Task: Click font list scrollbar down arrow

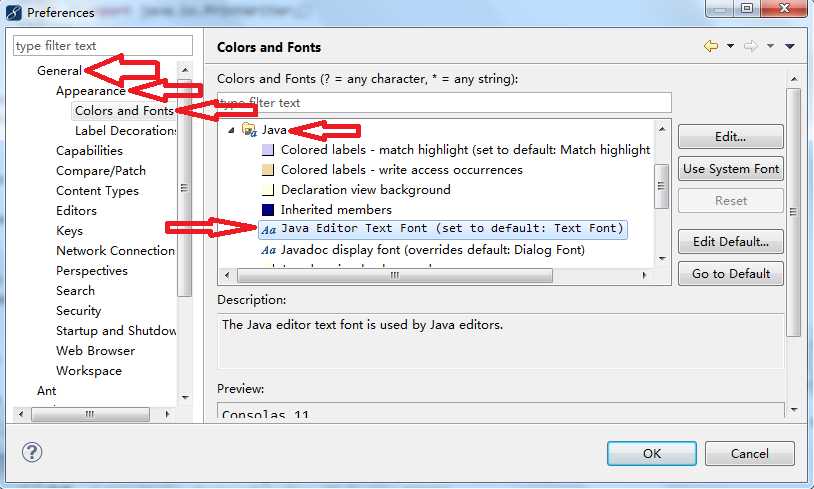Action: click(x=661, y=258)
